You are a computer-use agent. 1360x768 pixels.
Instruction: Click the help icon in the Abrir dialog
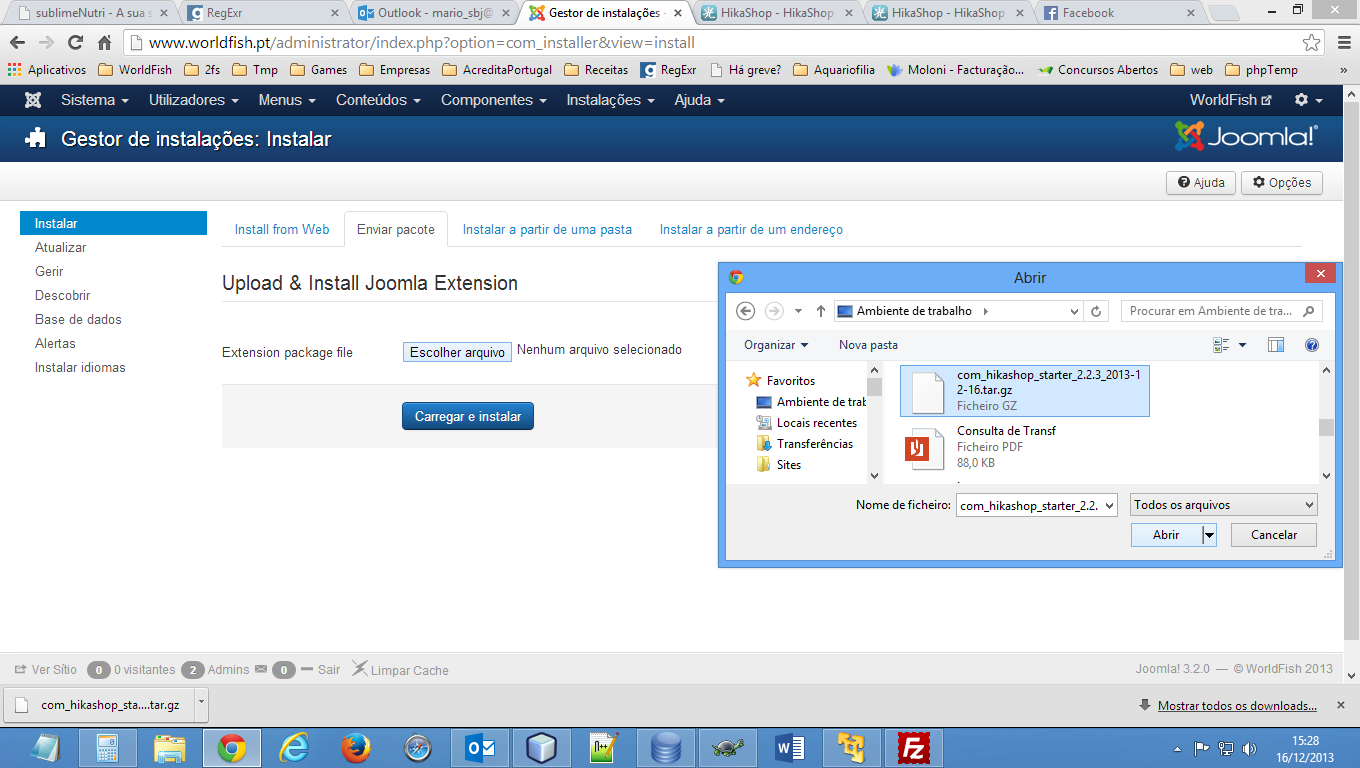pyautogui.click(x=1312, y=345)
